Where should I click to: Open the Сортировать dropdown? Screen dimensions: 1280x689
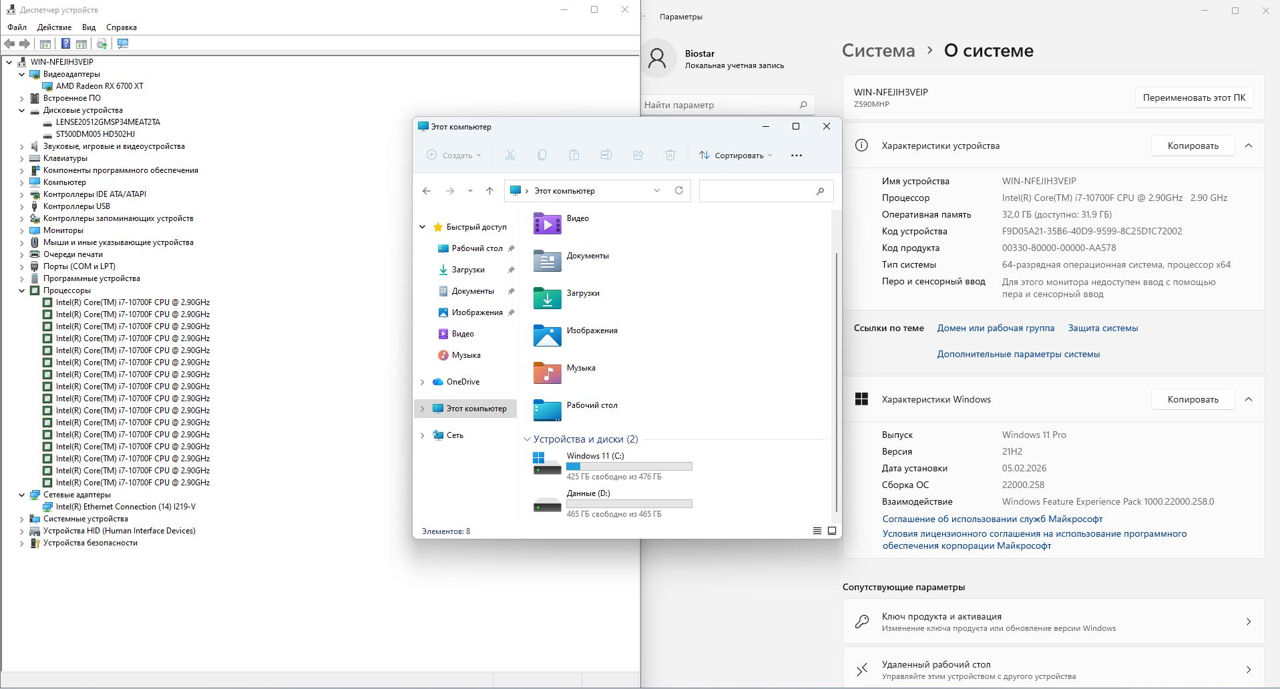pos(736,155)
